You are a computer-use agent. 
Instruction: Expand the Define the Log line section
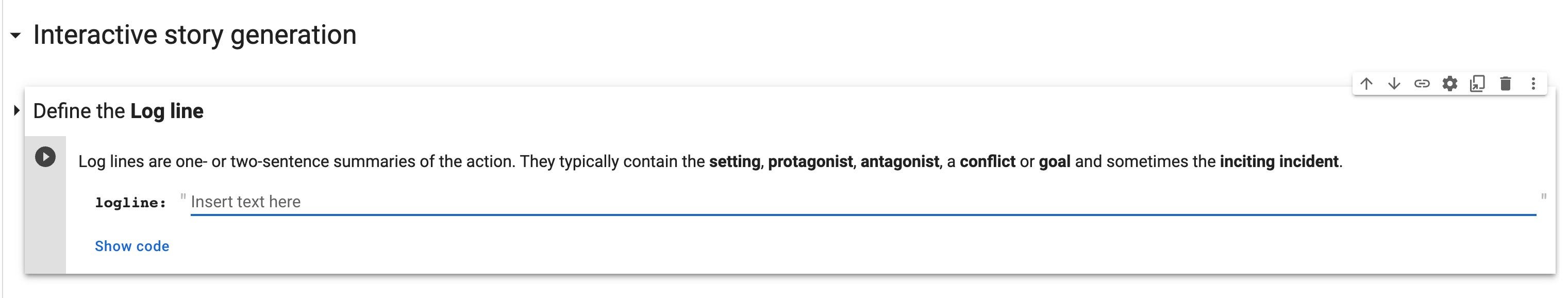pos(16,111)
